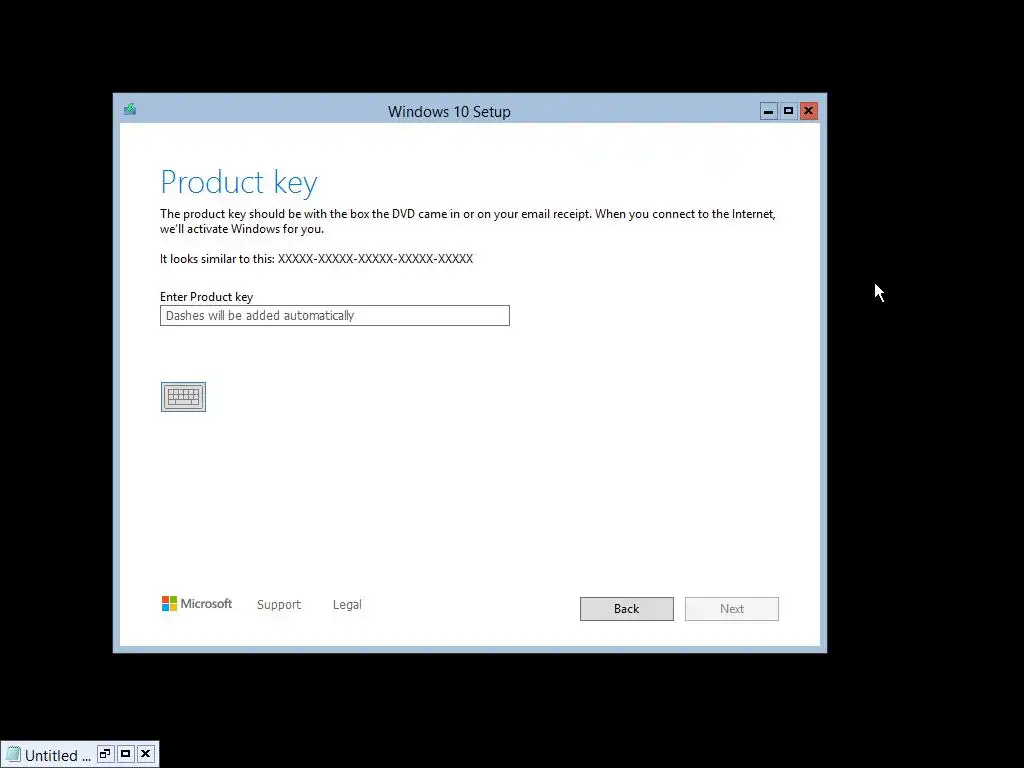This screenshot has height=768, width=1024.
Task: Open the Support link
Action: tap(279, 605)
